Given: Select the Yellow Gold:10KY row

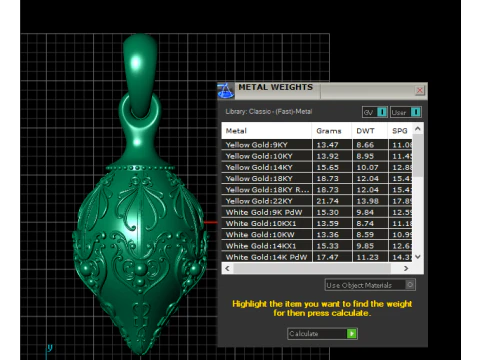Looking at the screenshot, I should tap(317, 156).
